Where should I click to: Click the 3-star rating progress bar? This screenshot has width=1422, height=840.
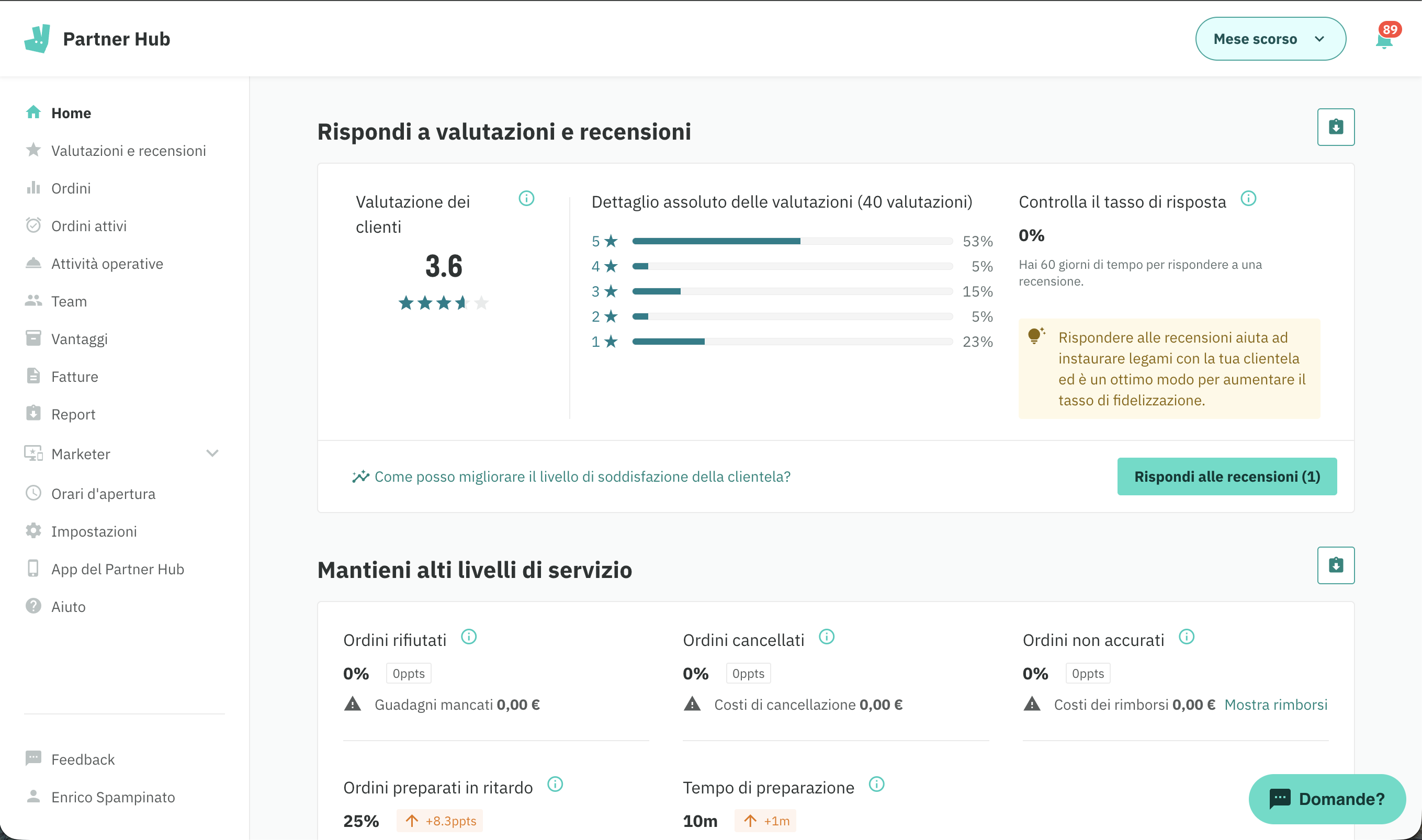coord(793,291)
